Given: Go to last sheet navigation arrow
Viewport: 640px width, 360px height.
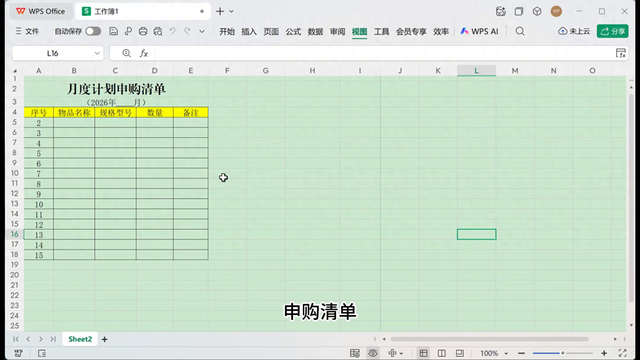Looking at the screenshot, I should pos(53,339).
